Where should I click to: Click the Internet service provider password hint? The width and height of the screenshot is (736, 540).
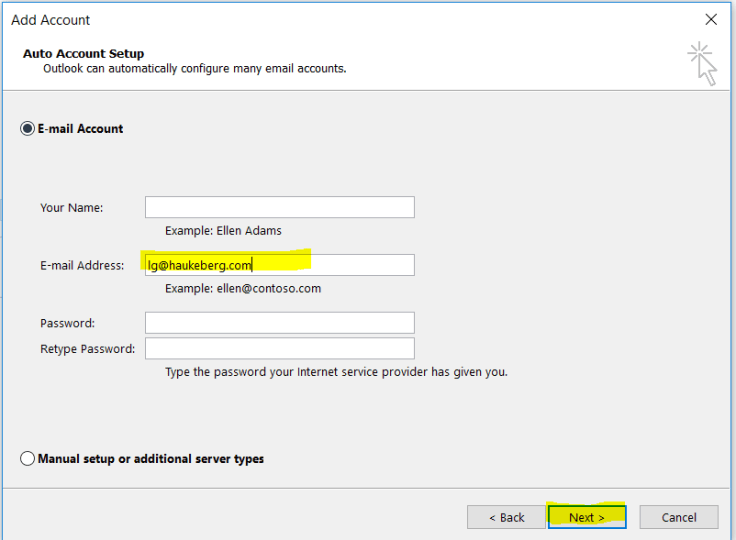[x=336, y=372]
